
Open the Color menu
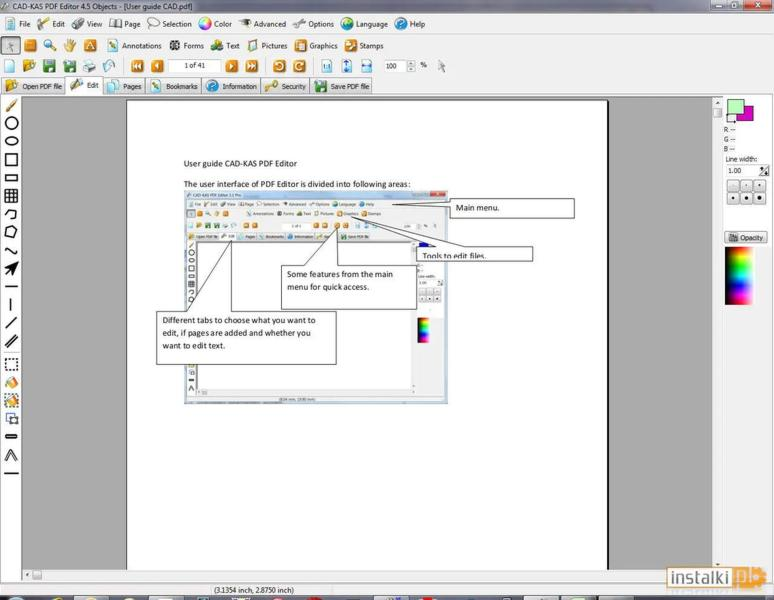(x=215, y=24)
